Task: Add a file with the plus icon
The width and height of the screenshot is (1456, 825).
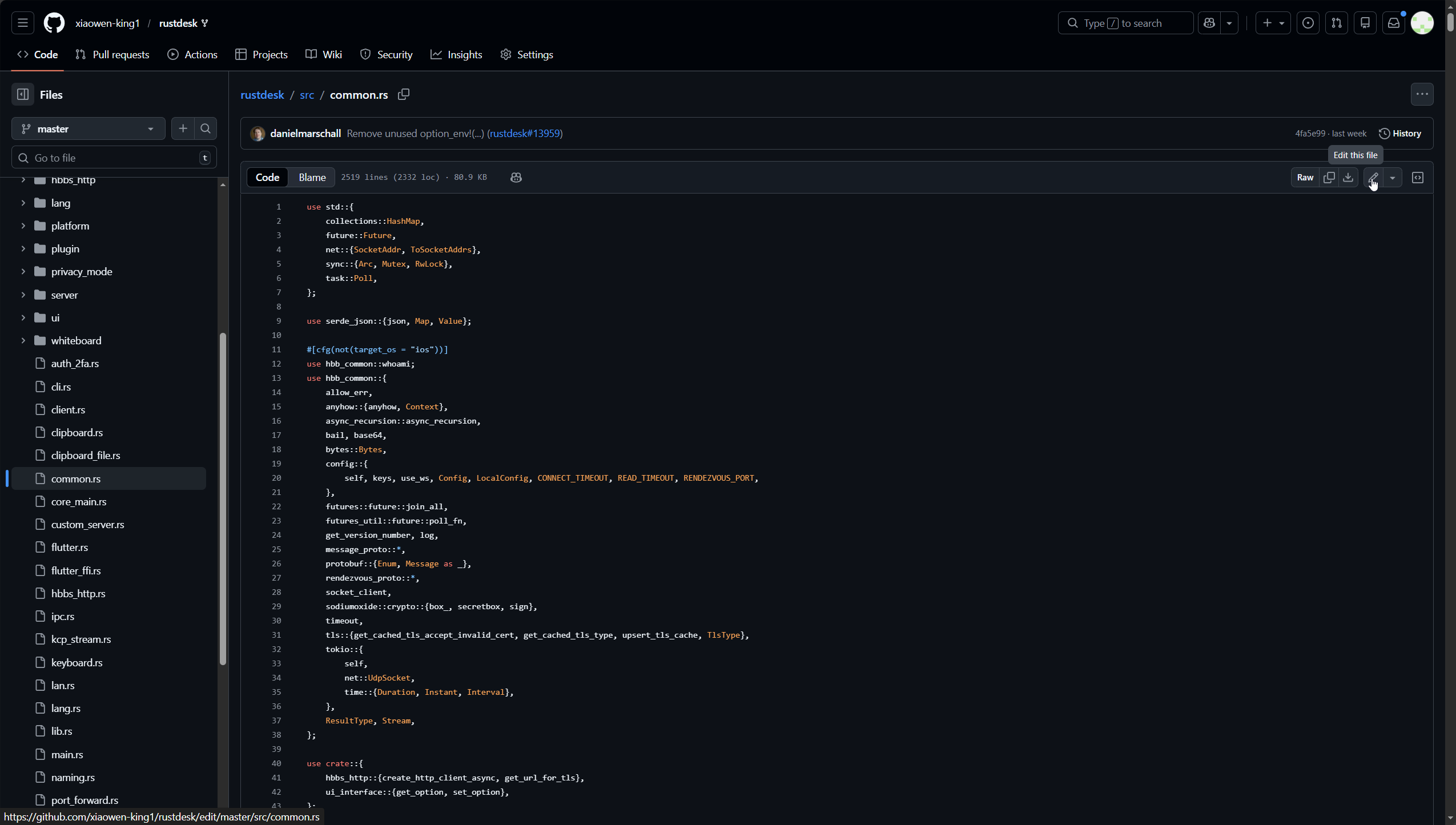Action: [183, 129]
